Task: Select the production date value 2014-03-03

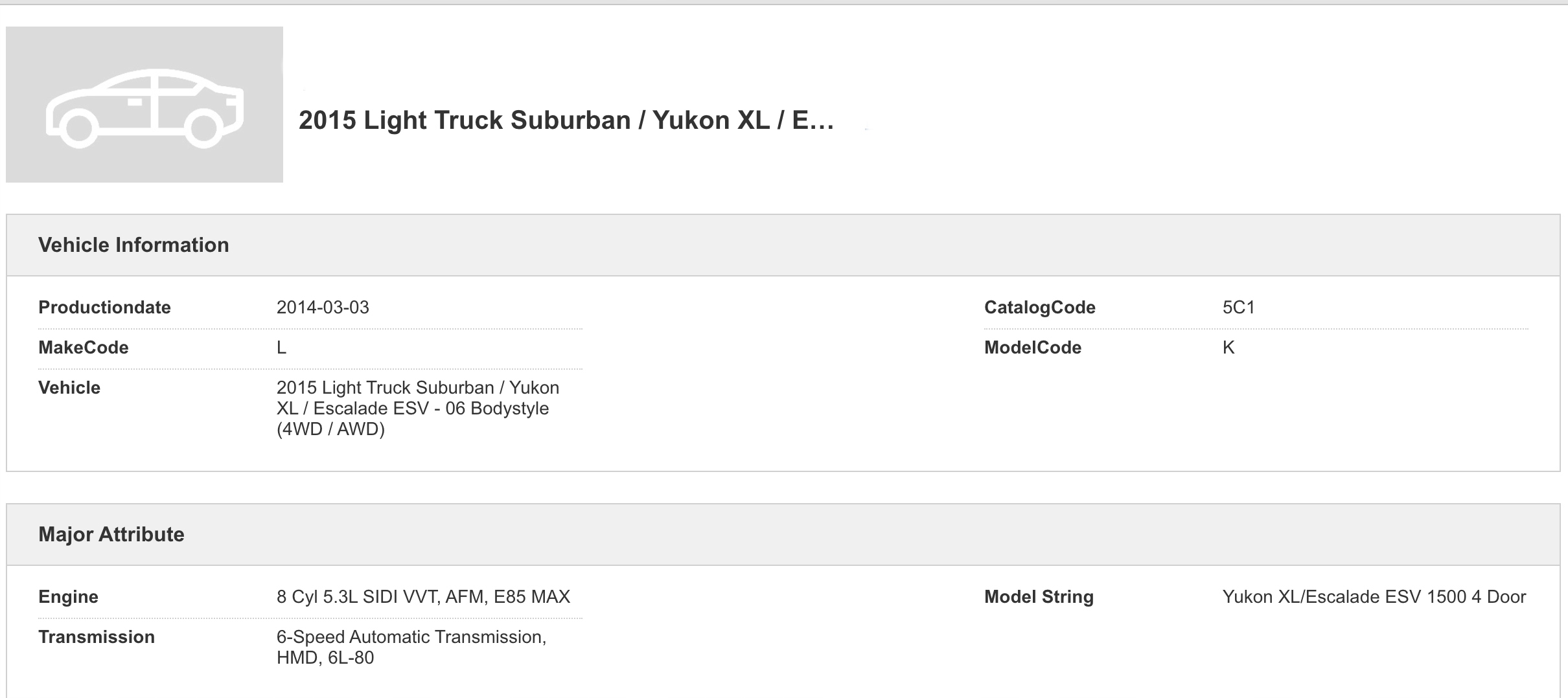Action: pyautogui.click(x=323, y=308)
